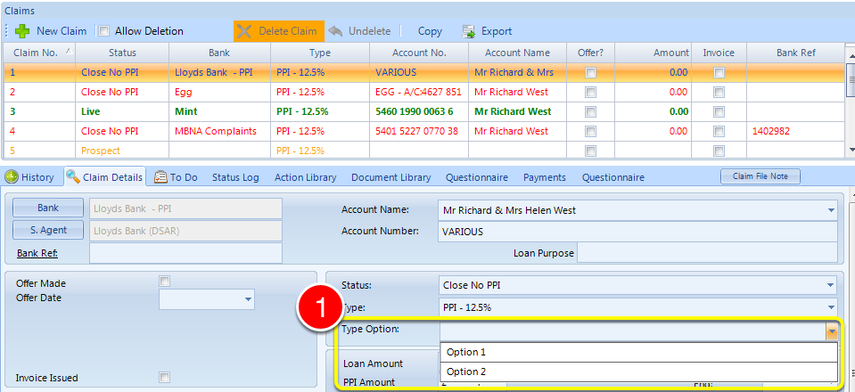Open the Account Name dropdown
The width and height of the screenshot is (855, 392).
click(x=830, y=210)
